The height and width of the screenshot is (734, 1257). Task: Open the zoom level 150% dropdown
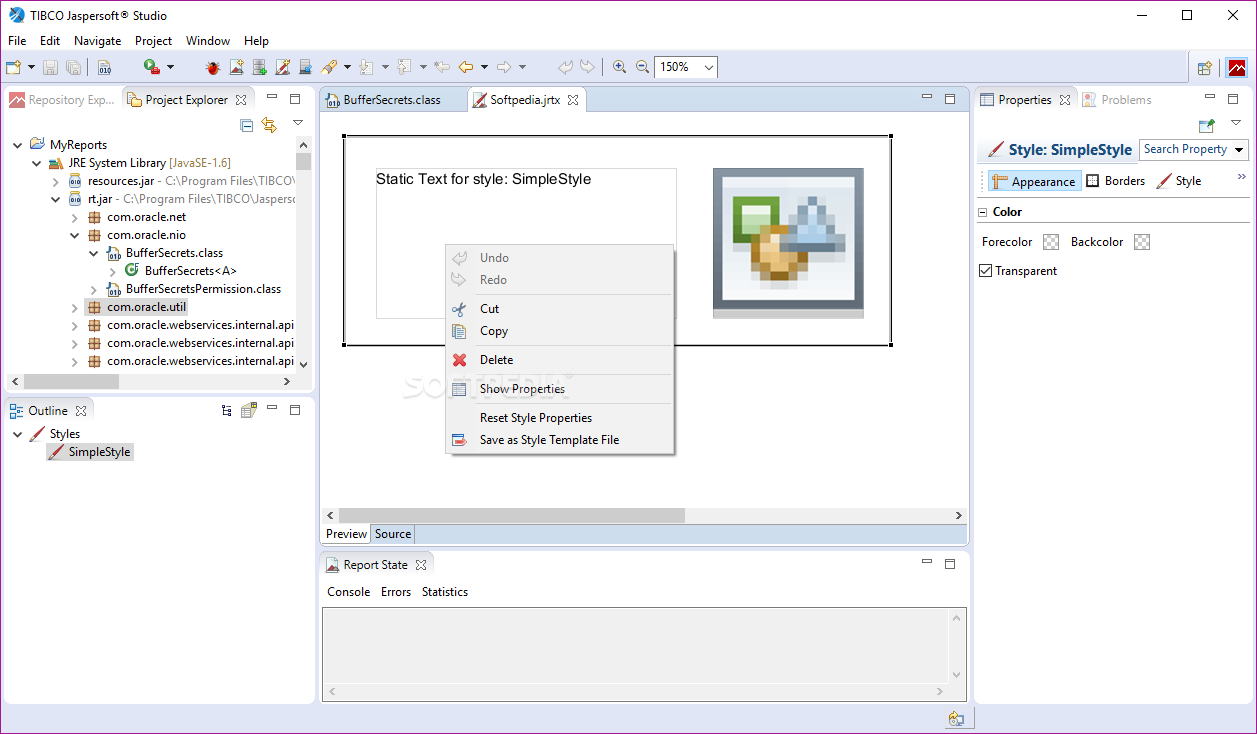coord(708,67)
